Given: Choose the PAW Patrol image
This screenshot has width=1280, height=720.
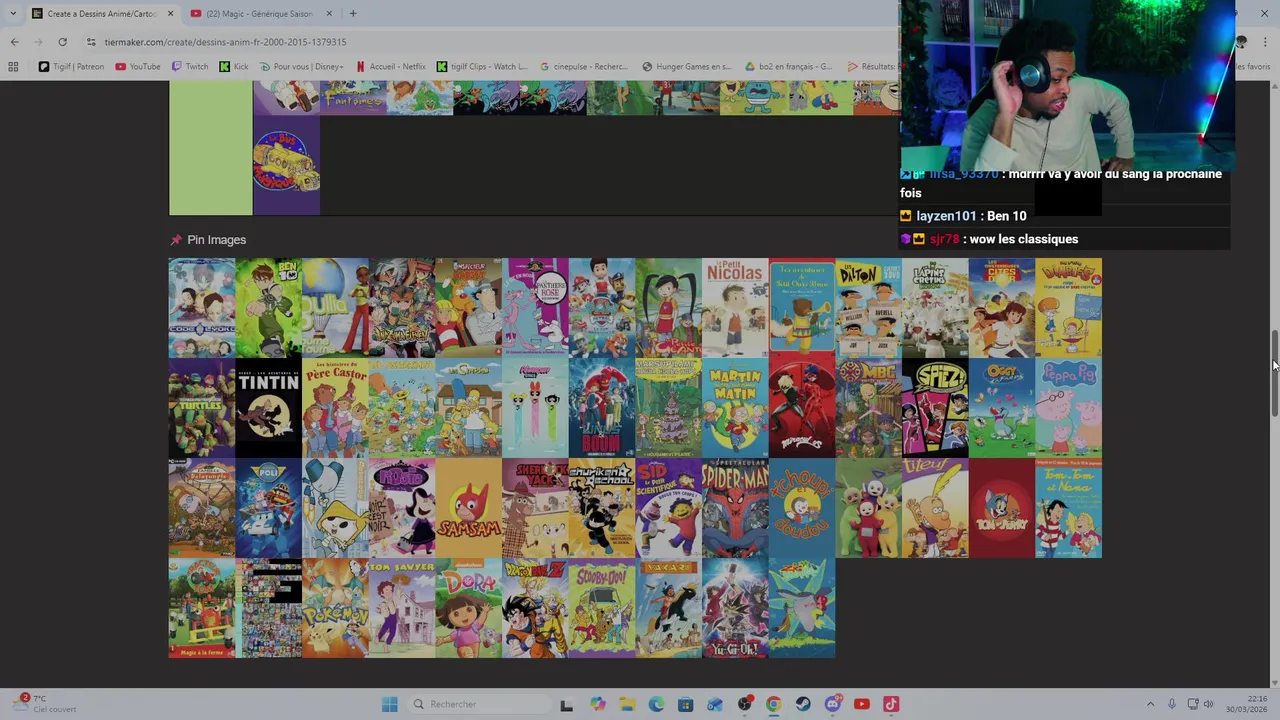Looking at the screenshot, I should 602,308.
